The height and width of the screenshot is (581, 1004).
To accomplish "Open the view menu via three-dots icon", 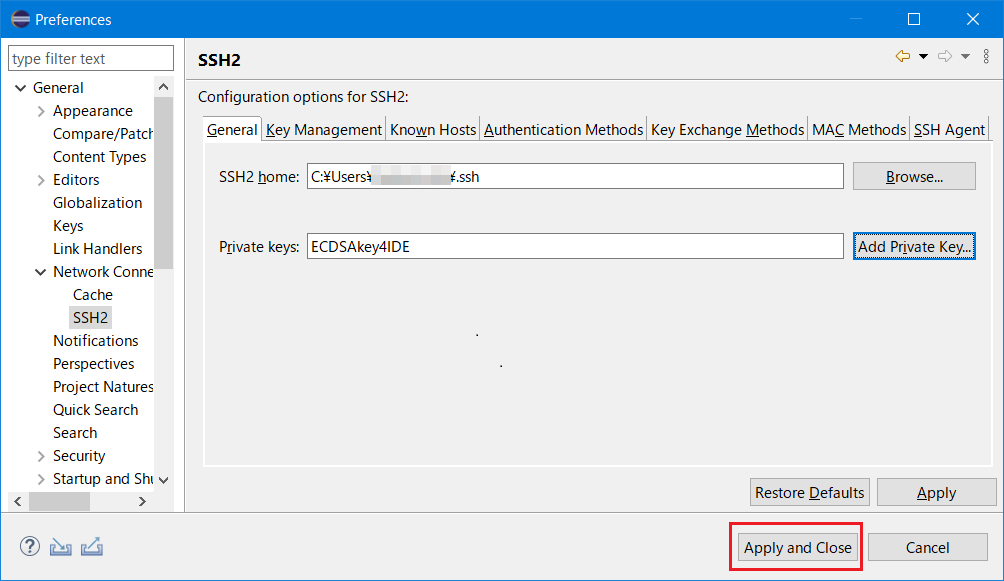I will tap(986, 56).
